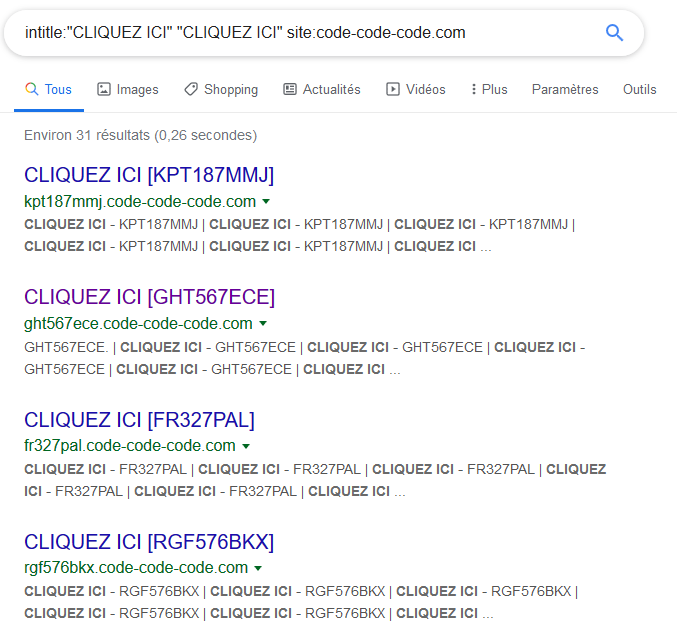Click URL kpt187mmj.code-code-code.com
677x640 pixels.
(x=140, y=202)
